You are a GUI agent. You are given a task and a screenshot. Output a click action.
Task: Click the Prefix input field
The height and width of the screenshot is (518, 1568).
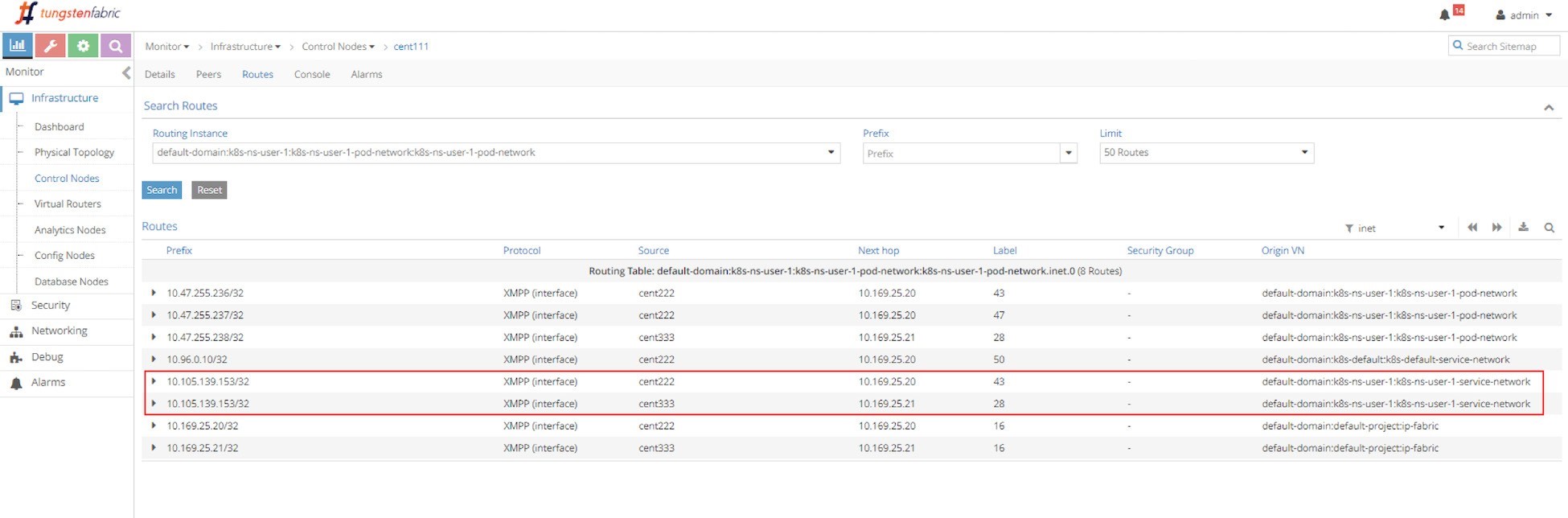(961, 153)
